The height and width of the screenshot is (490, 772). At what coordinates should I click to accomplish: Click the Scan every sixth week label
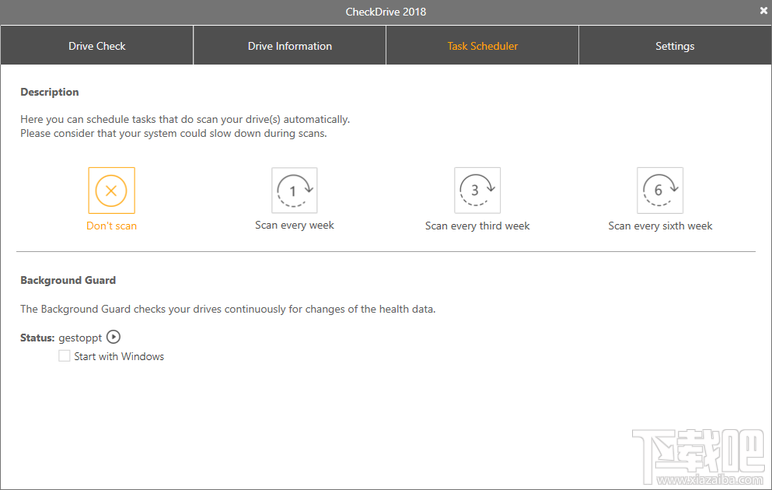click(660, 226)
